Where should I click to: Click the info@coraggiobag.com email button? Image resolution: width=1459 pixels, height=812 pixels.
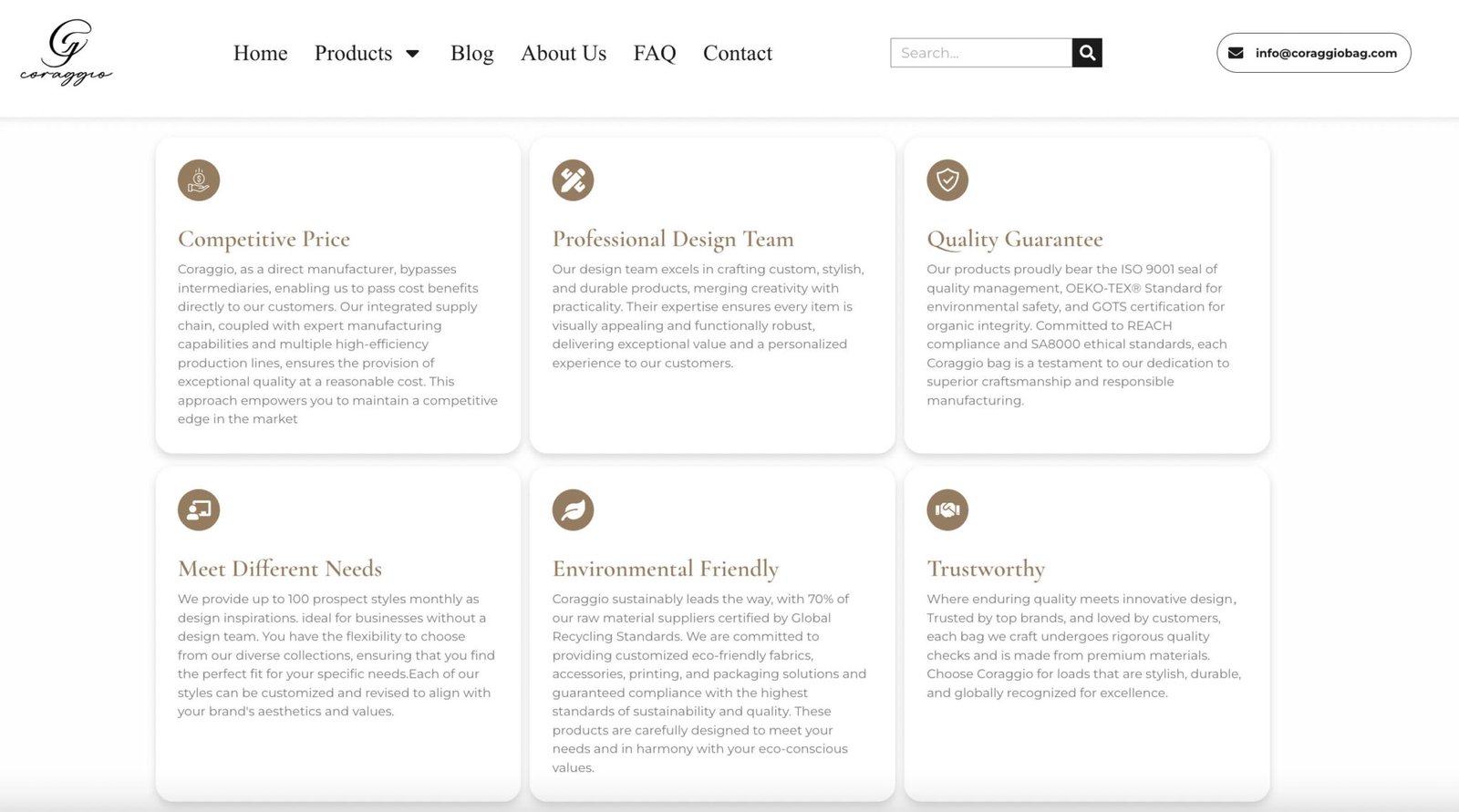tap(1314, 53)
